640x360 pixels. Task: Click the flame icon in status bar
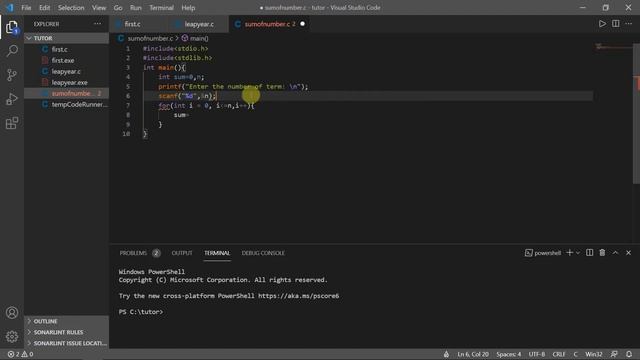tap(446, 354)
